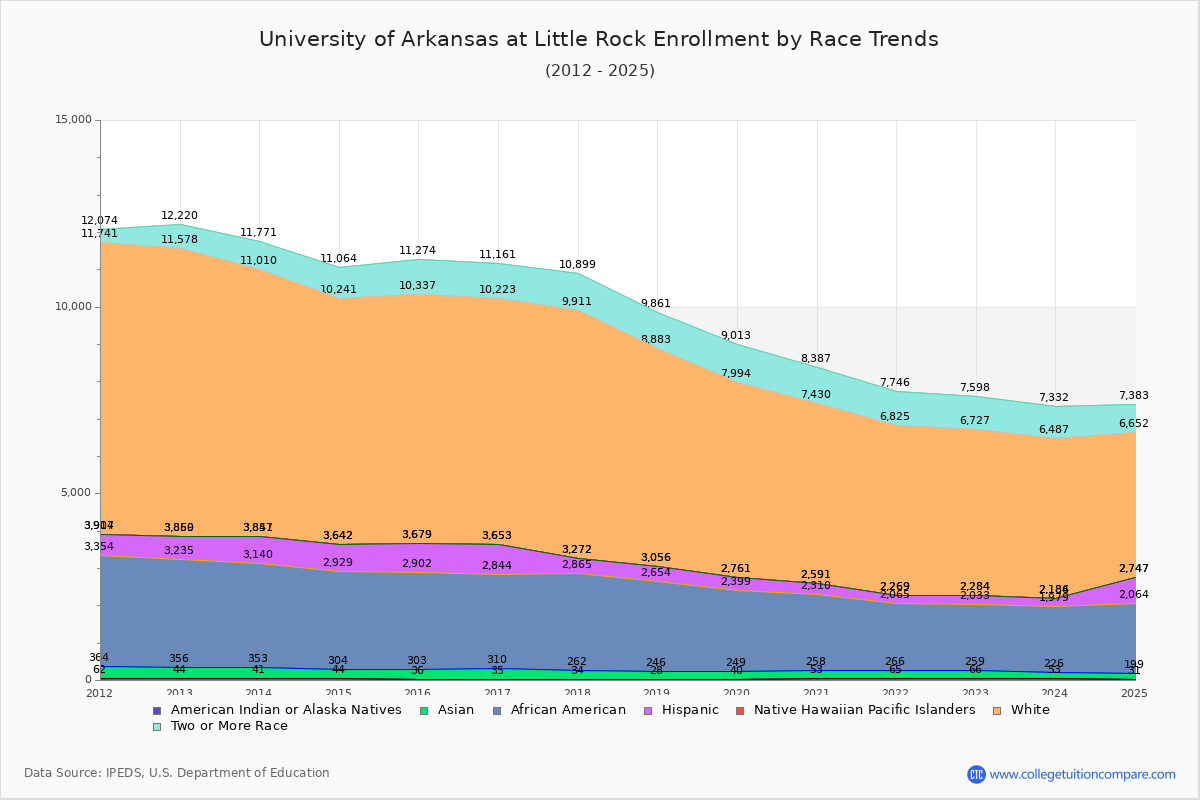Click the 310 Asian value label

pos(498,660)
